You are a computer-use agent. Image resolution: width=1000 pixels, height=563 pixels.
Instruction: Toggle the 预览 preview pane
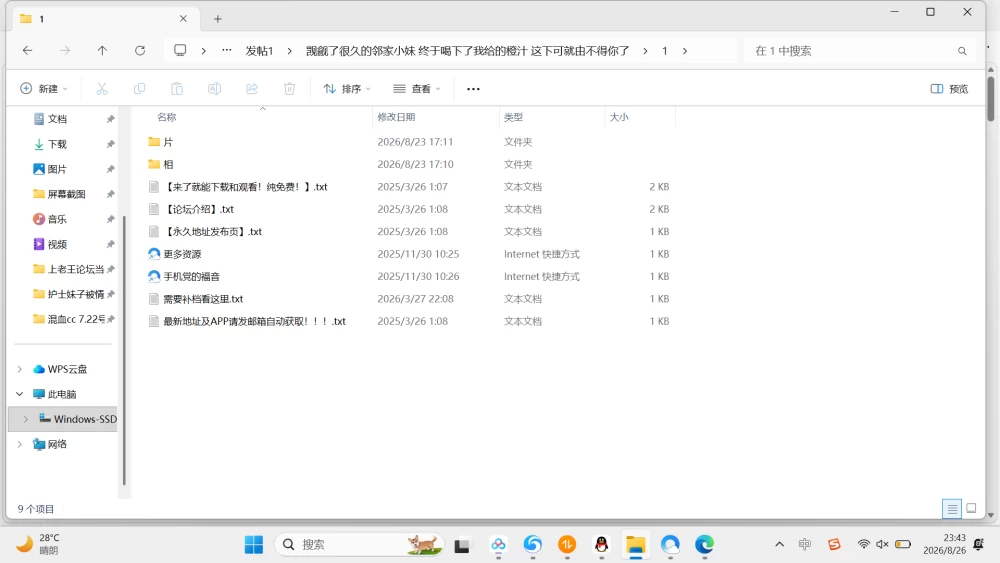[x=950, y=89]
